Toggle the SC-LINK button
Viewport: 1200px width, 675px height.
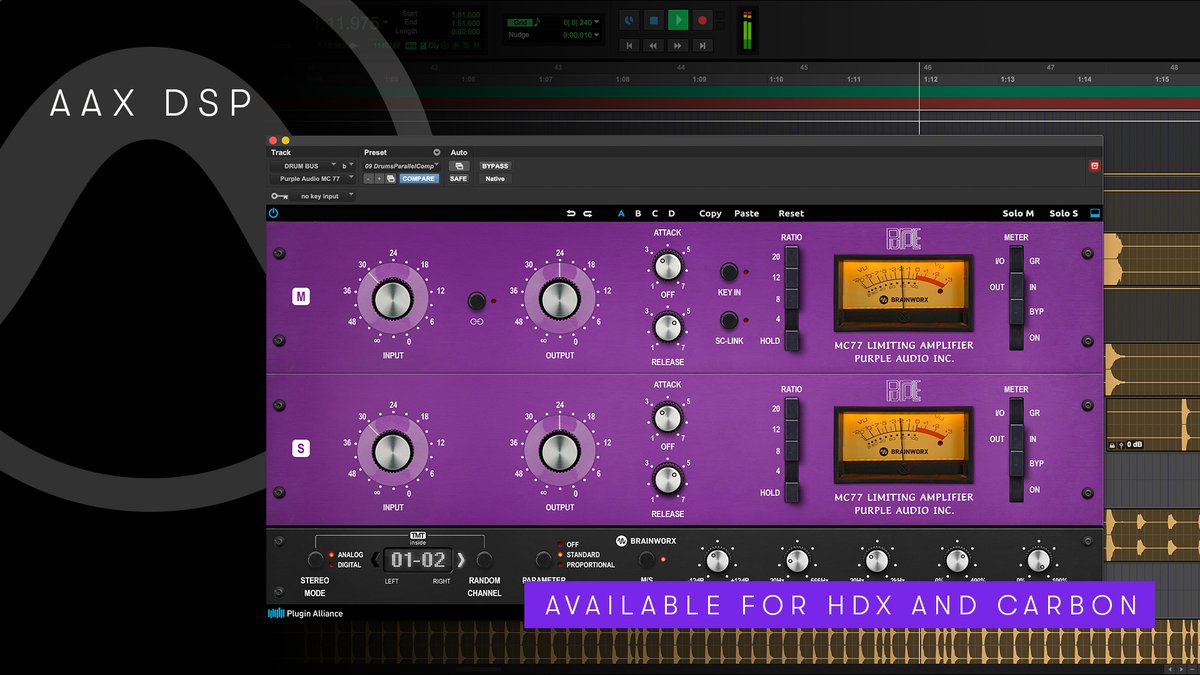(x=729, y=320)
